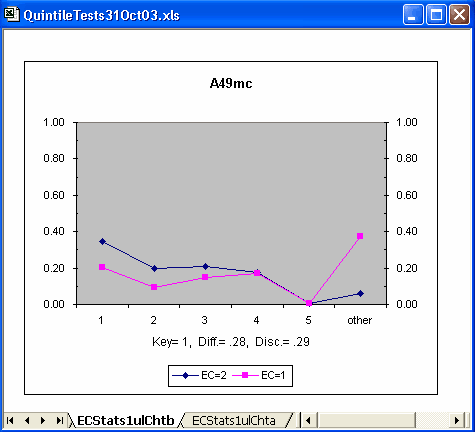Screen dimensions: 475x432
Task: Click the Excel workbook icon in title bar
Action: 11,15
